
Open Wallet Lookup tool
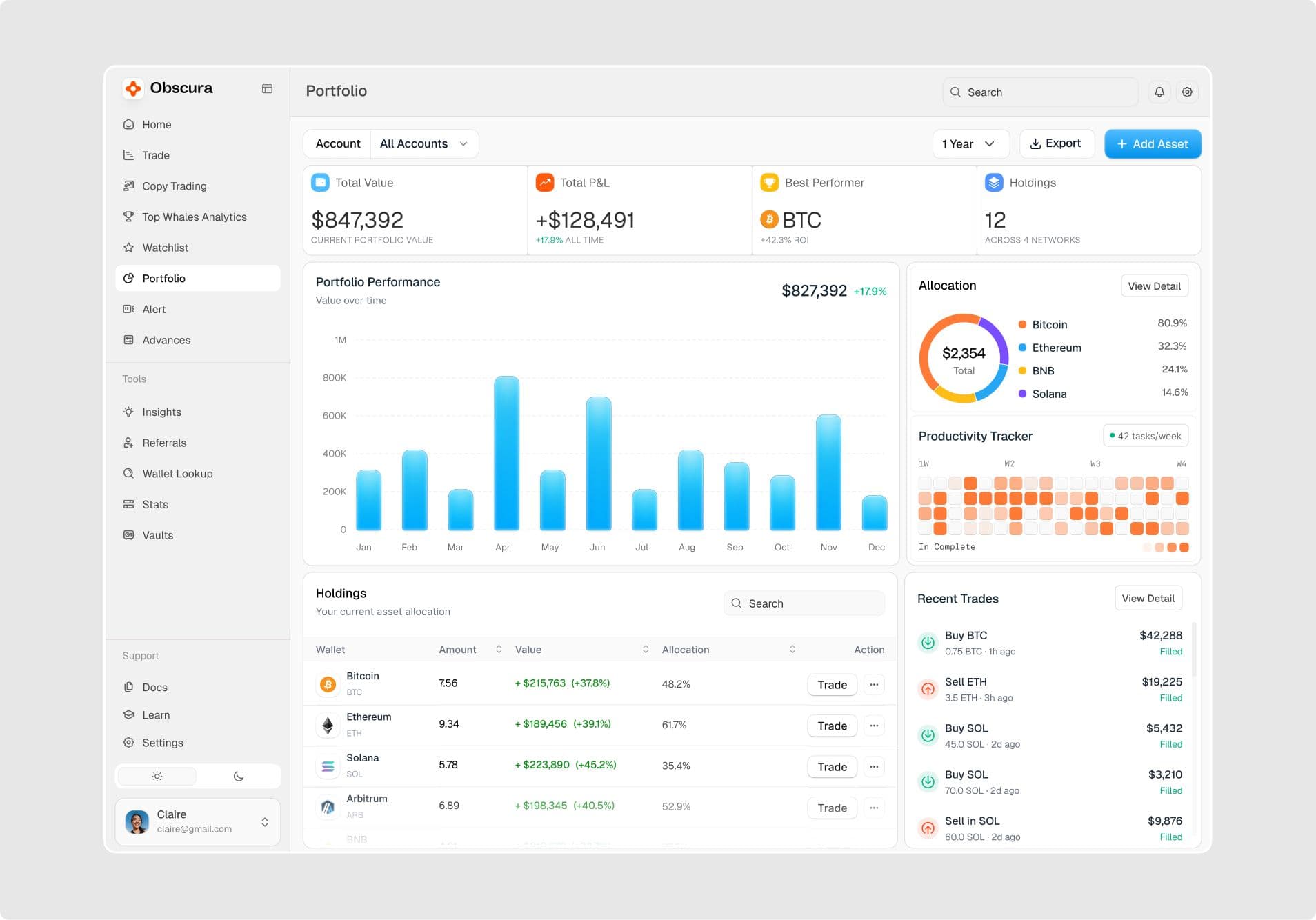coord(197,474)
